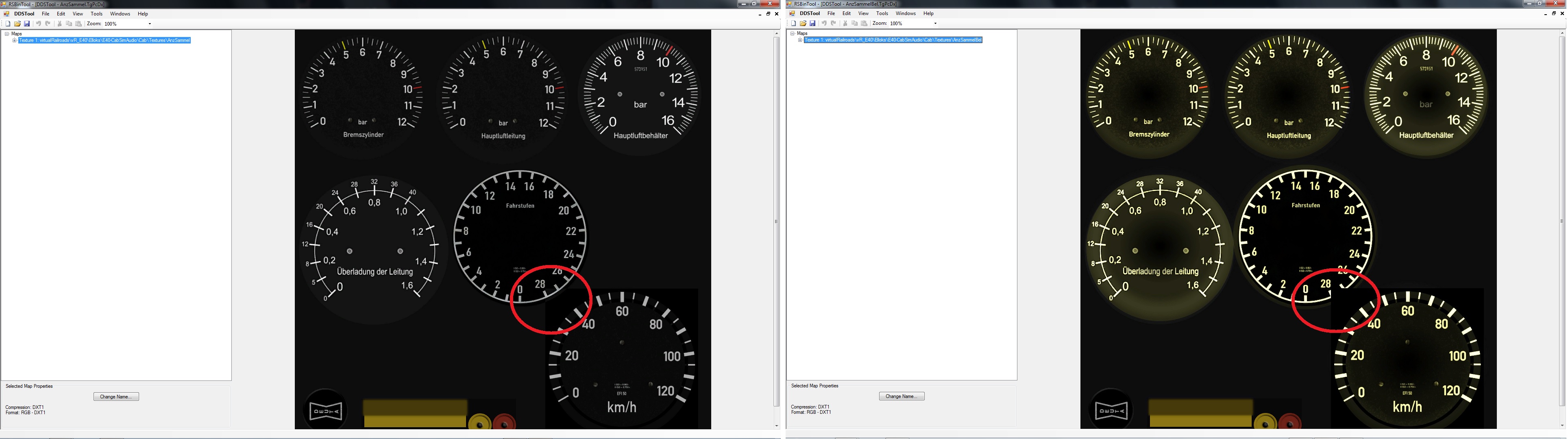This screenshot has height=439, width=1568.
Task: Open Zoom dropdown in AnzSammel.TgPcDx window
Action: point(150,24)
